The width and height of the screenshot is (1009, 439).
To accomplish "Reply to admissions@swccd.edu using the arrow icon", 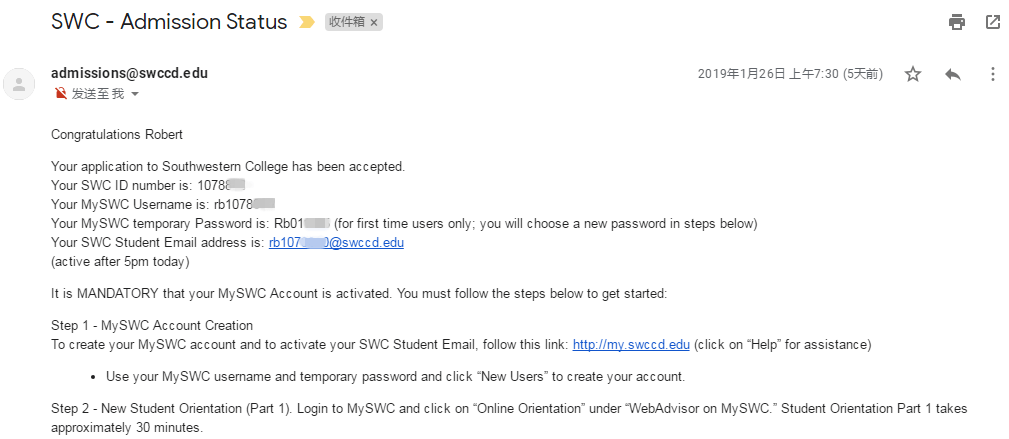I will pos(952,74).
